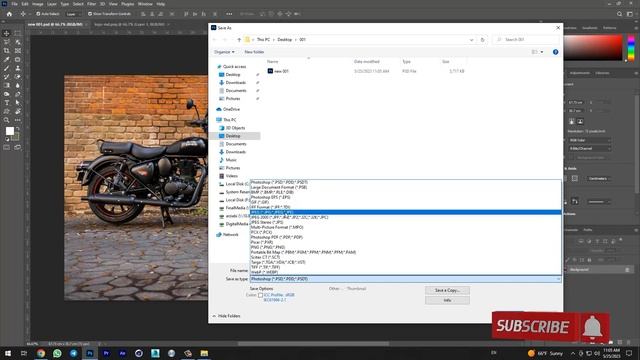This screenshot has width=640, height=360.
Task: Open the RGB Color mode dropdown
Action: point(590,140)
